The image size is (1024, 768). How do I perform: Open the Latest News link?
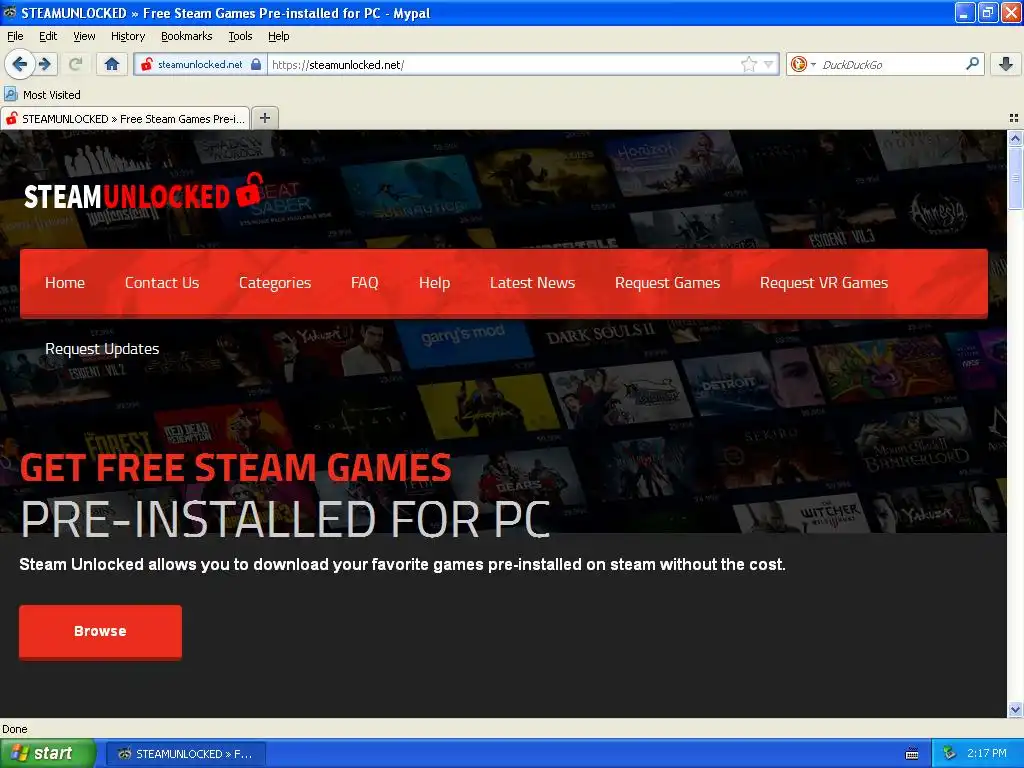[532, 283]
